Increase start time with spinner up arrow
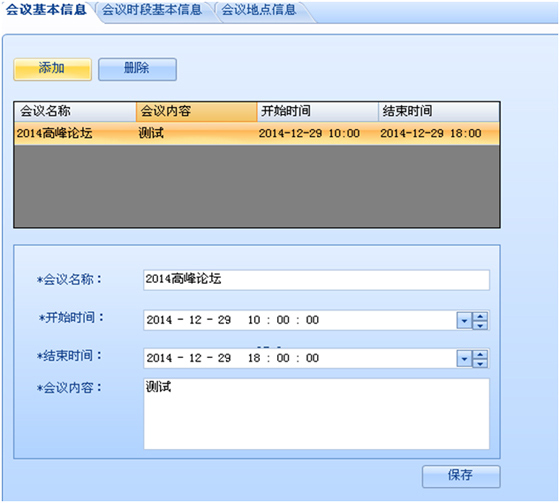The width and height of the screenshot is (560, 503). [480, 316]
